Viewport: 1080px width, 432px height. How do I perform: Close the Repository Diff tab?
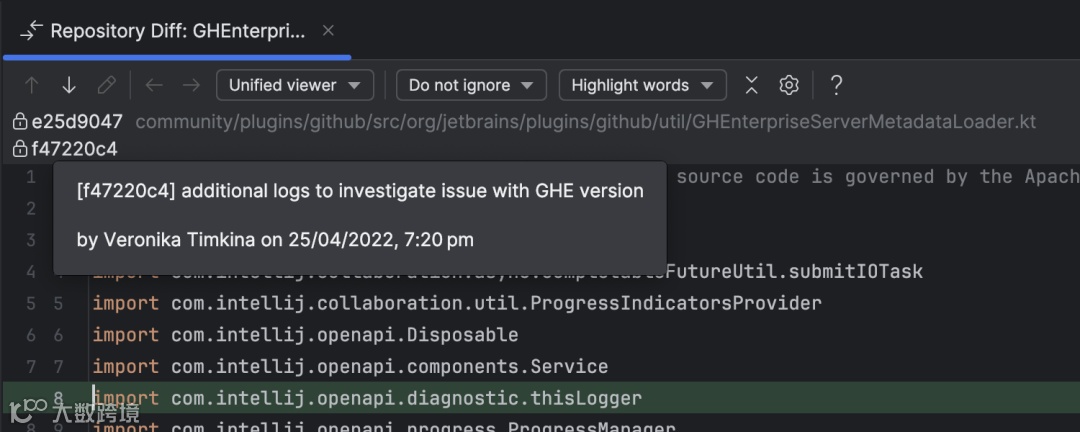tap(328, 31)
